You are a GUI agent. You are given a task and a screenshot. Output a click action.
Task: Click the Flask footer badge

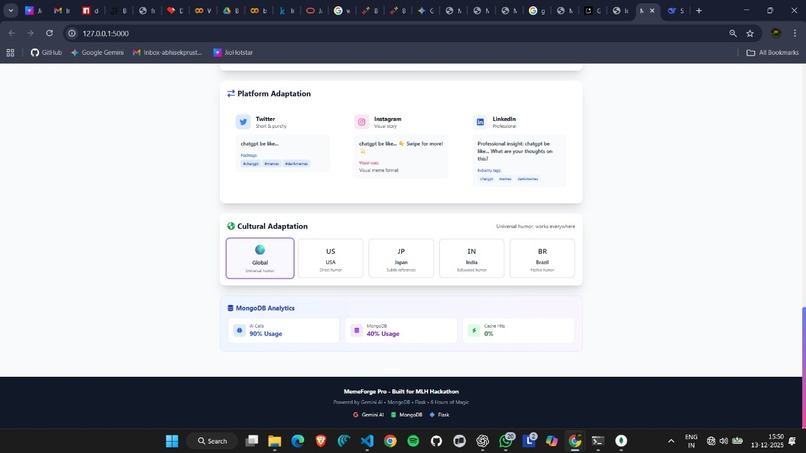[x=439, y=414]
